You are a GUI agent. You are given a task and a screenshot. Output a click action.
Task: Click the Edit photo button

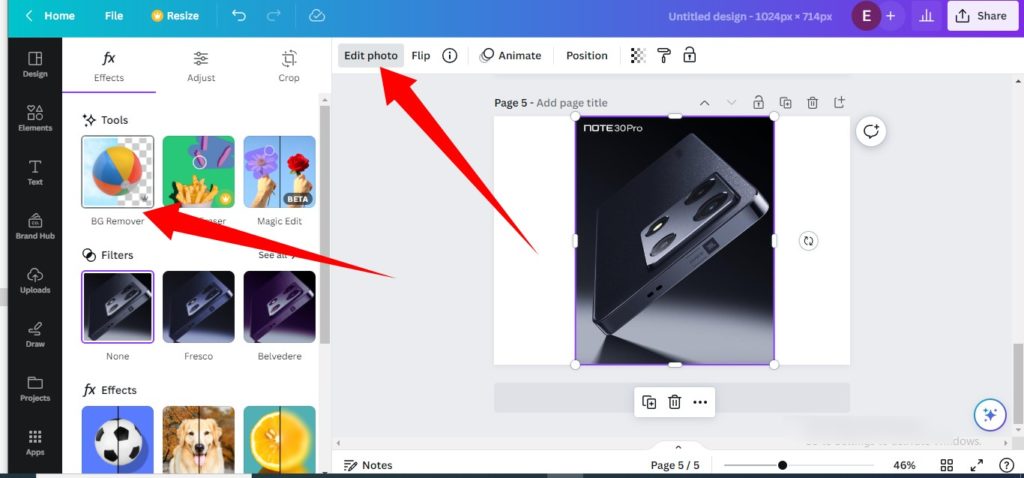point(371,56)
